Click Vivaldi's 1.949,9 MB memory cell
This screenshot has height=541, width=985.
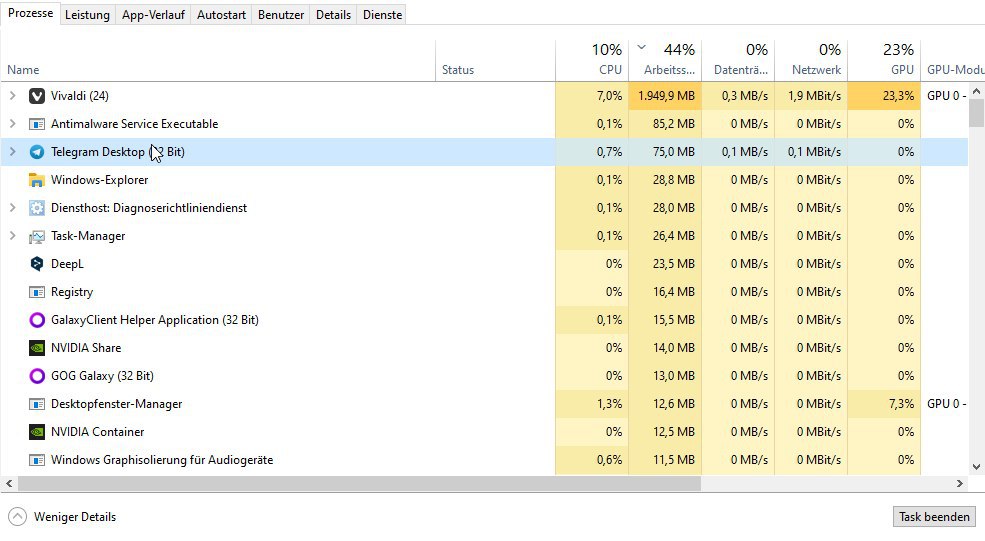pos(665,96)
